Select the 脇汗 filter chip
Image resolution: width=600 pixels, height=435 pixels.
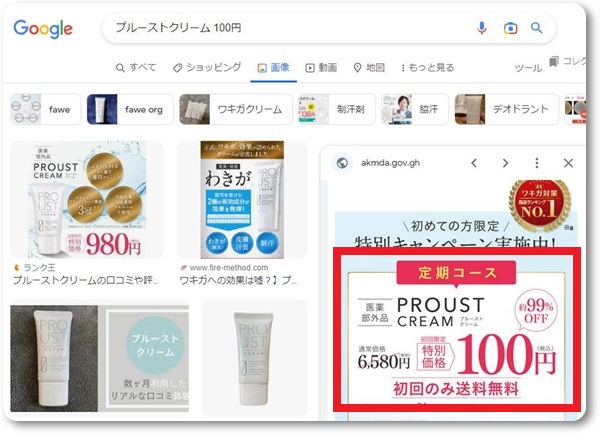click(414, 109)
